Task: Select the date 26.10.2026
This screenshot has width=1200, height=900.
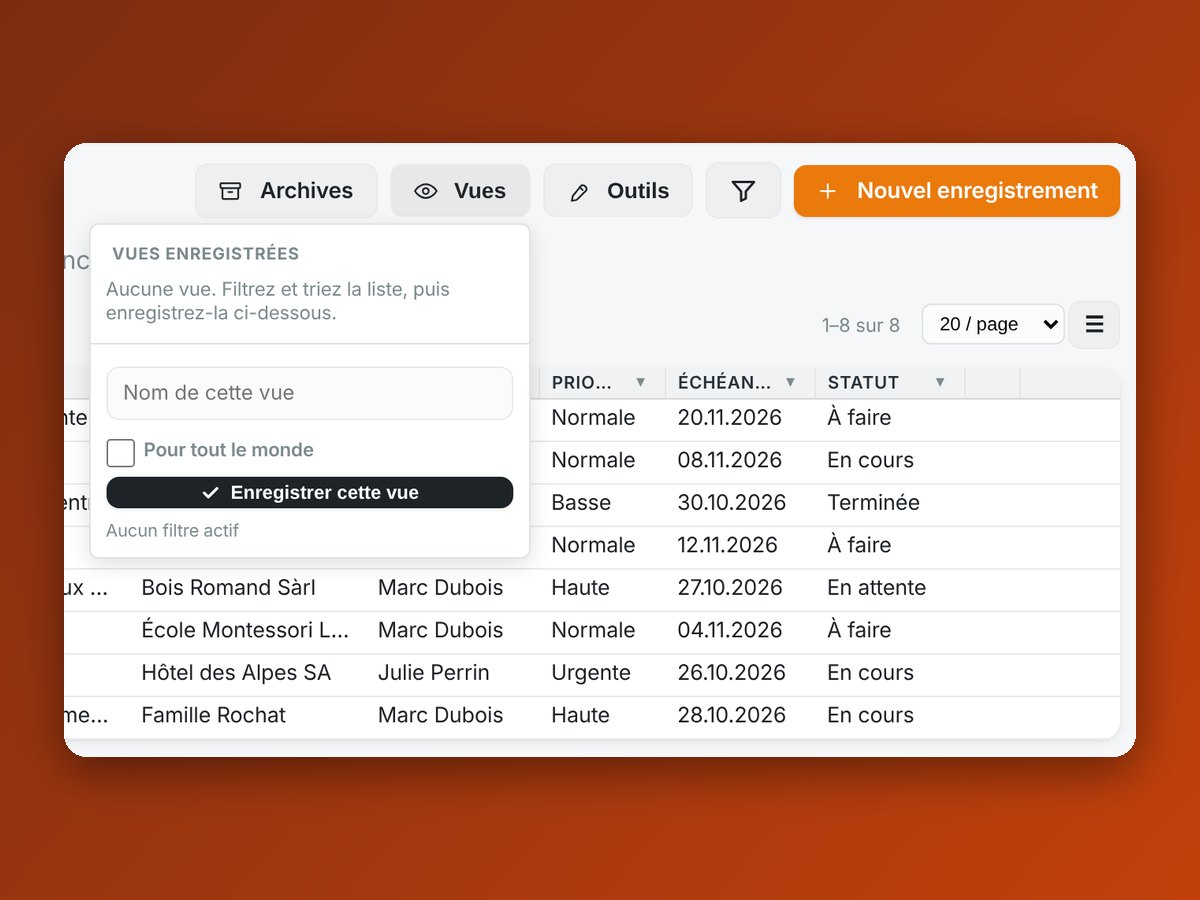Action: pos(732,673)
